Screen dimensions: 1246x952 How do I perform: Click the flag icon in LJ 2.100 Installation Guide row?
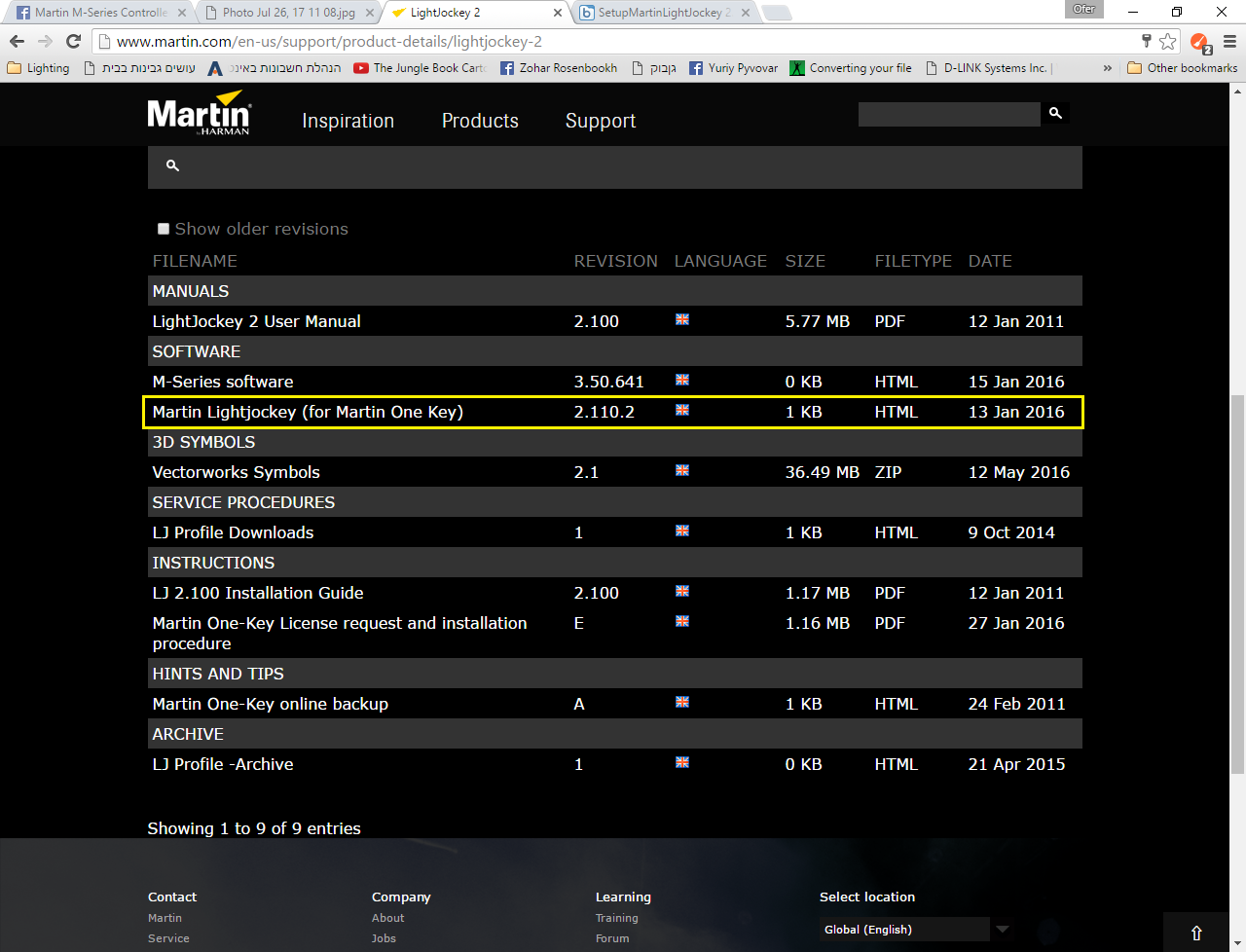click(x=682, y=591)
